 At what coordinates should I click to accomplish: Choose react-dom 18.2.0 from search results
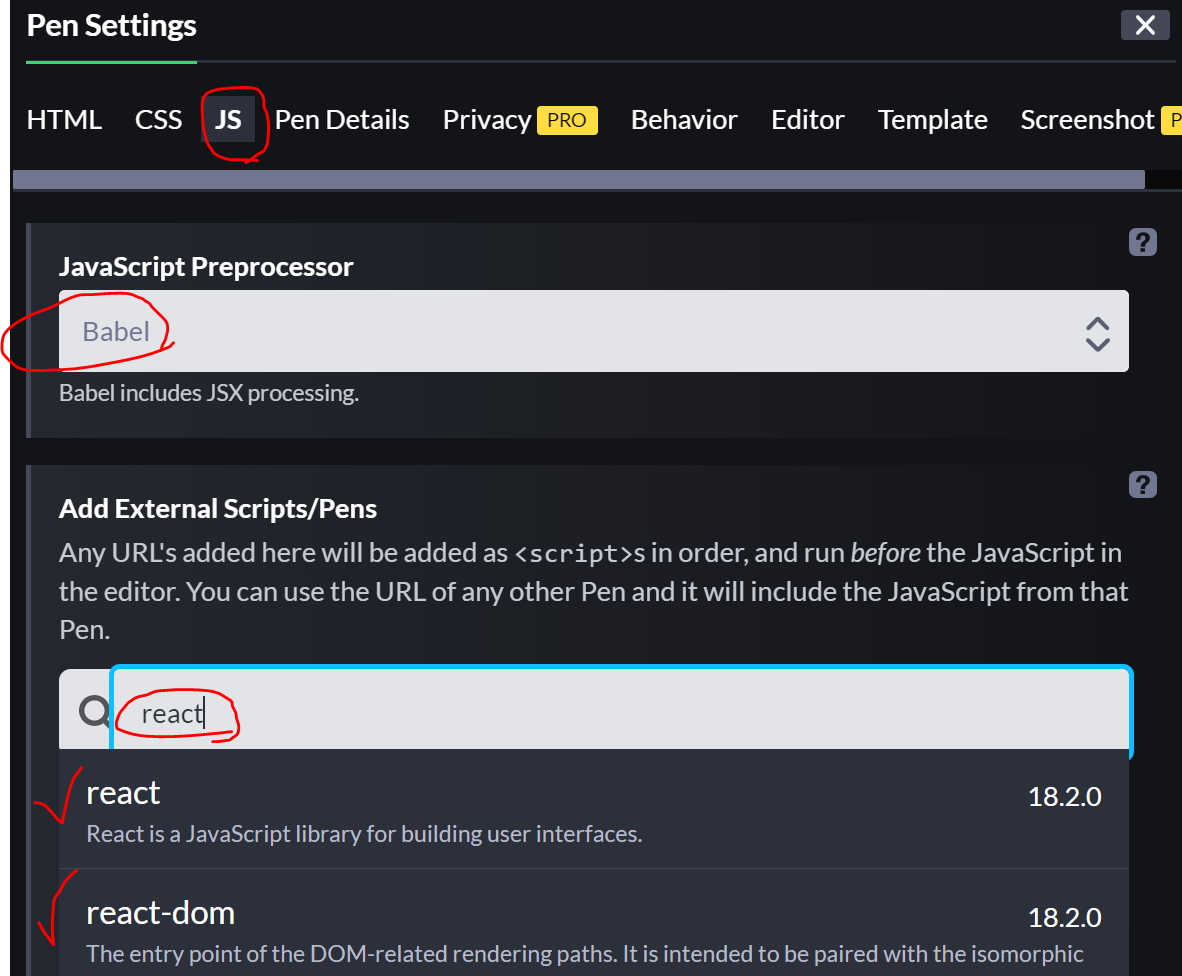[593, 924]
